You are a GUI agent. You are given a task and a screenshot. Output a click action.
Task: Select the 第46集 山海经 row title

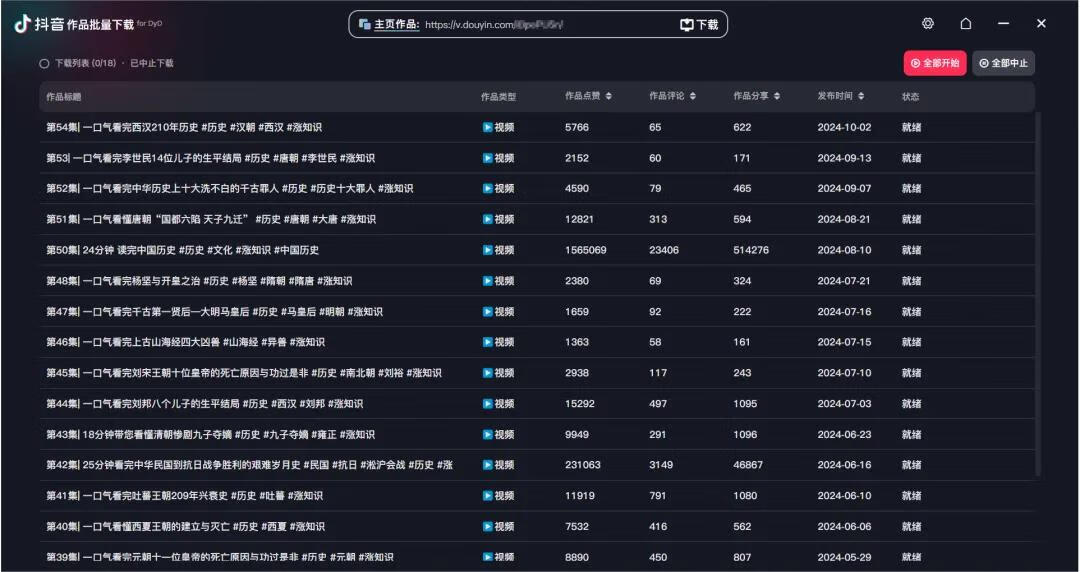click(185, 342)
